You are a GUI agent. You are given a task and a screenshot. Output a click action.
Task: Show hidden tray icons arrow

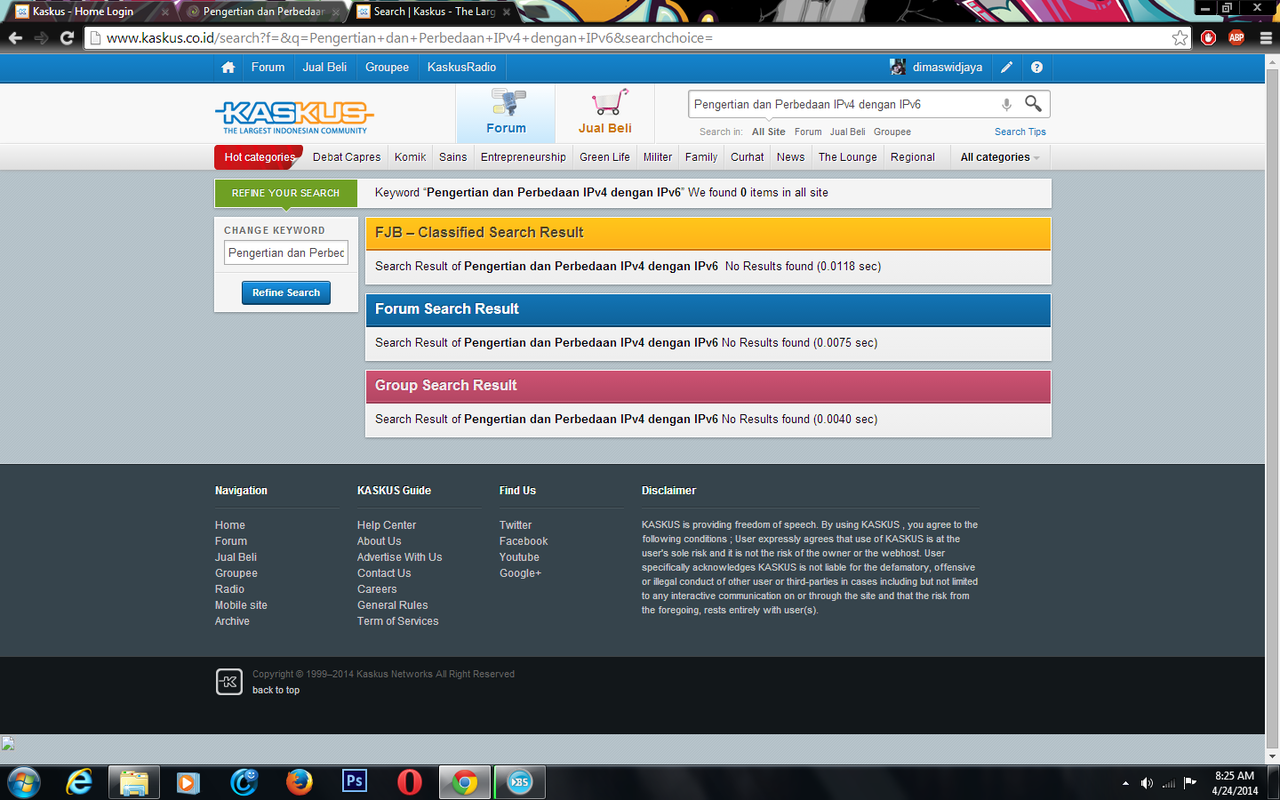tap(1126, 783)
